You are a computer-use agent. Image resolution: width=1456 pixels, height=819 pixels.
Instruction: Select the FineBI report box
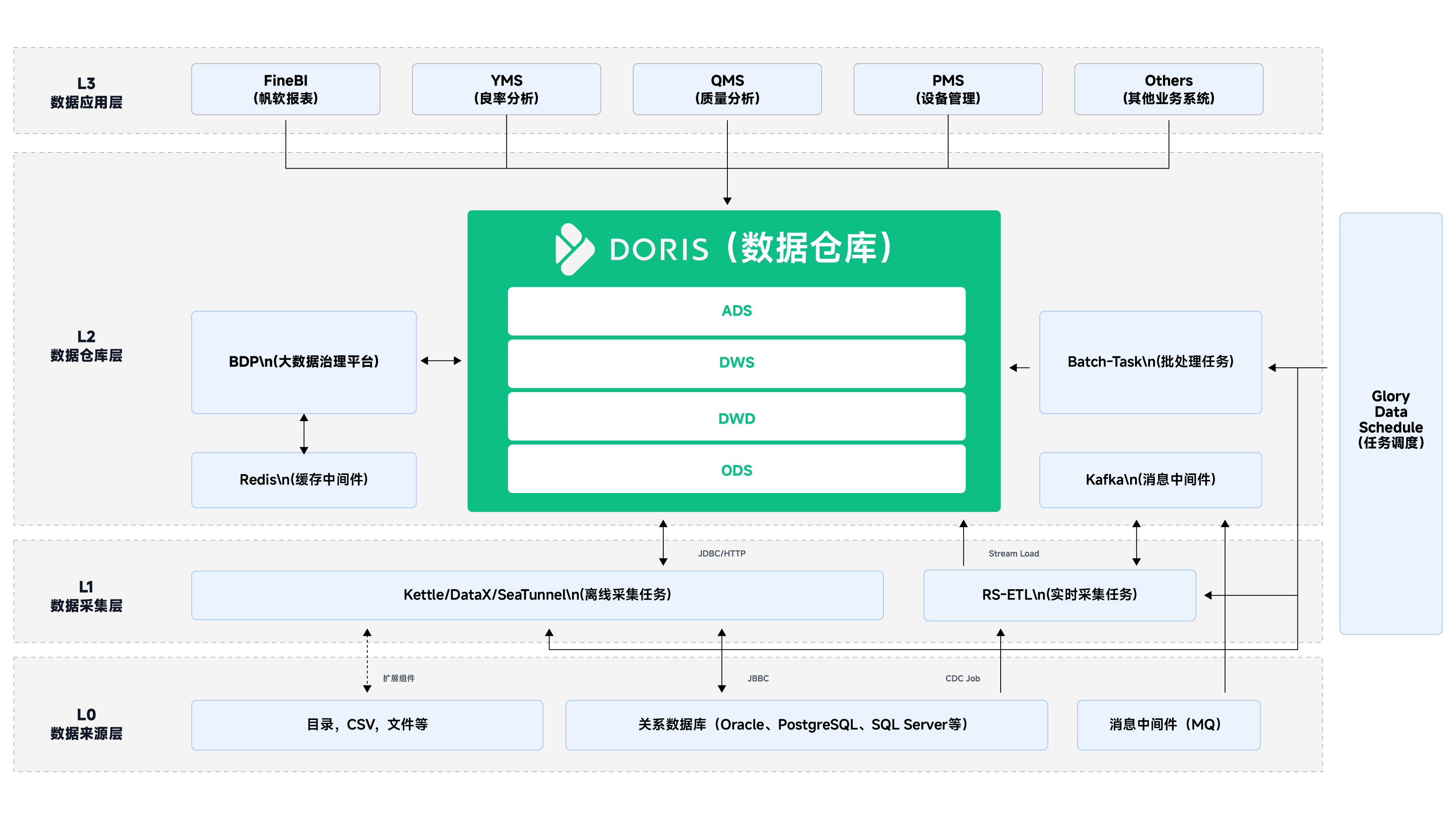[x=286, y=89]
